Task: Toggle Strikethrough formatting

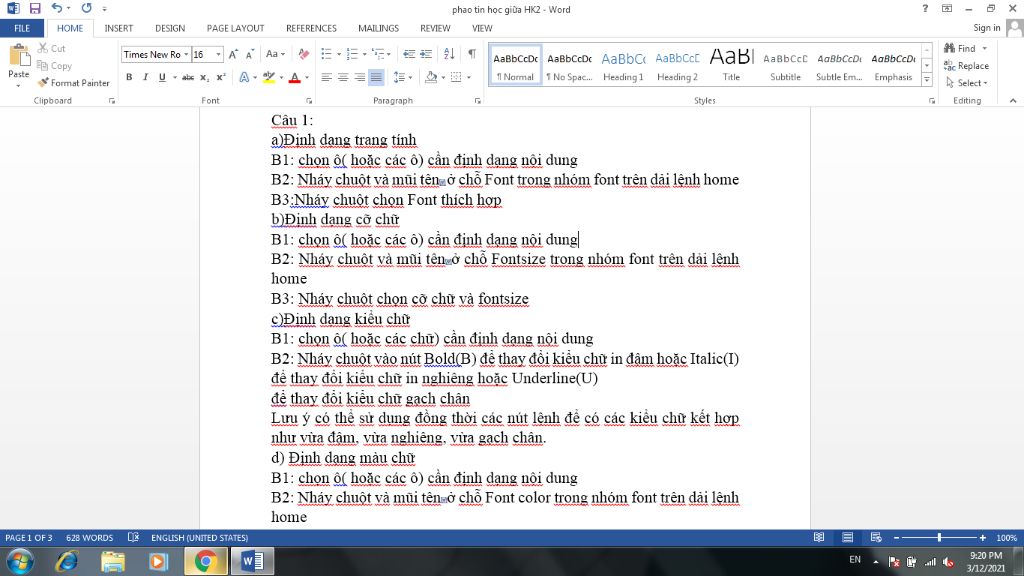Action: click(188, 77)
